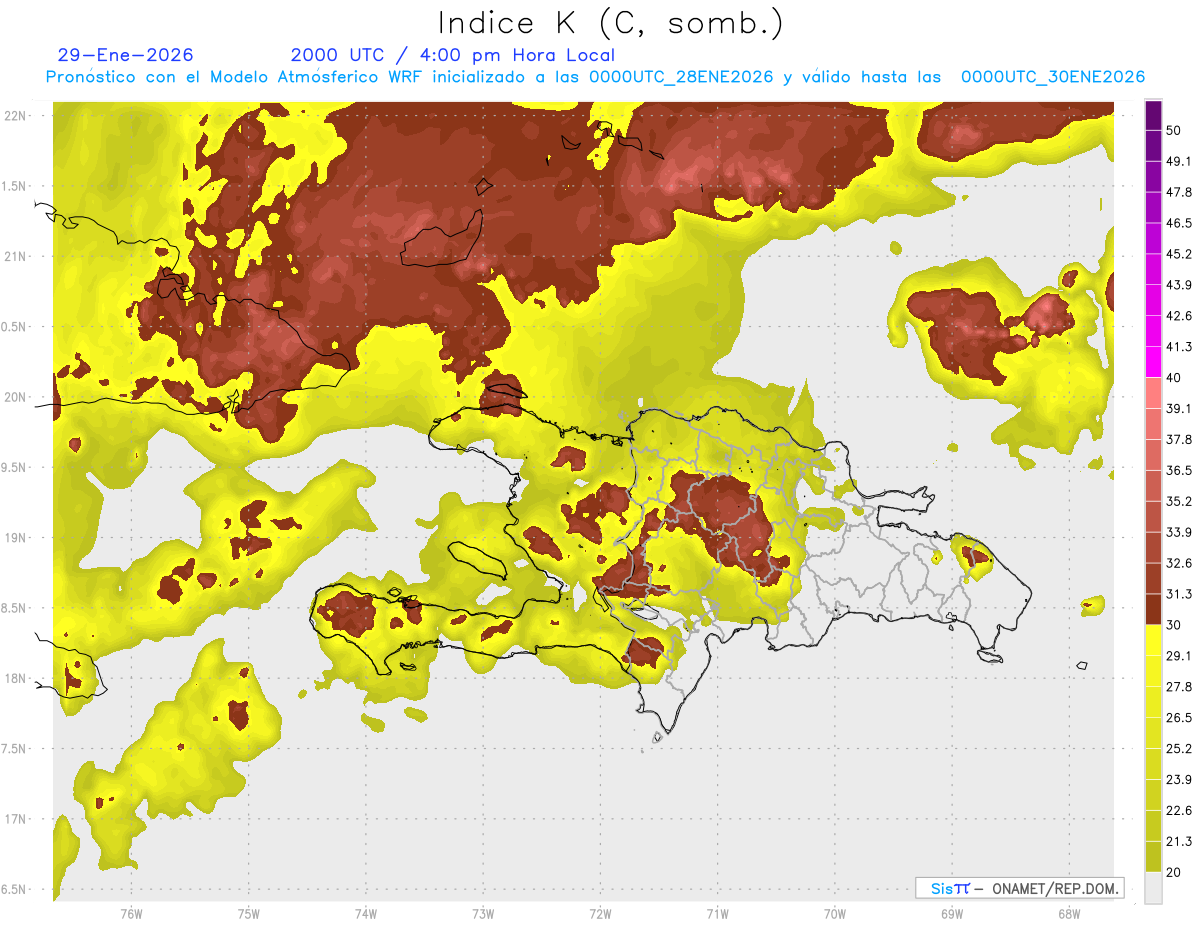Screen dimensions: 1200x927
Task: Click the 0000UTC_28ENE2026 initialization text
Action: 681,77
